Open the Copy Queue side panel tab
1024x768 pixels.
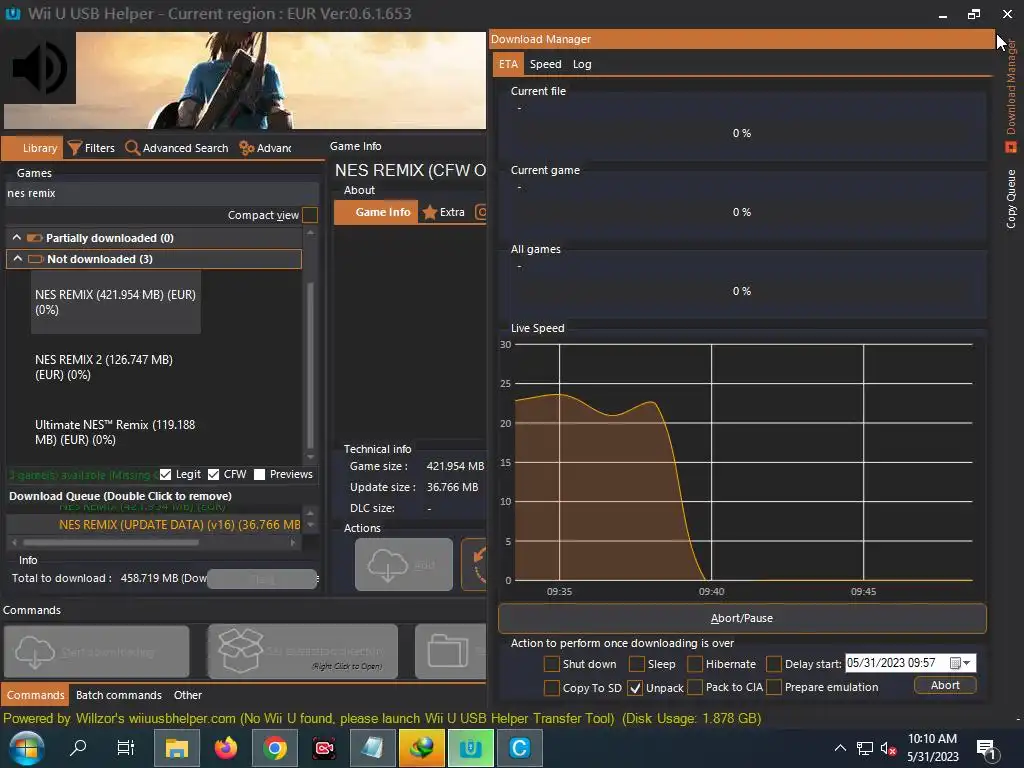coord(1011,199)
